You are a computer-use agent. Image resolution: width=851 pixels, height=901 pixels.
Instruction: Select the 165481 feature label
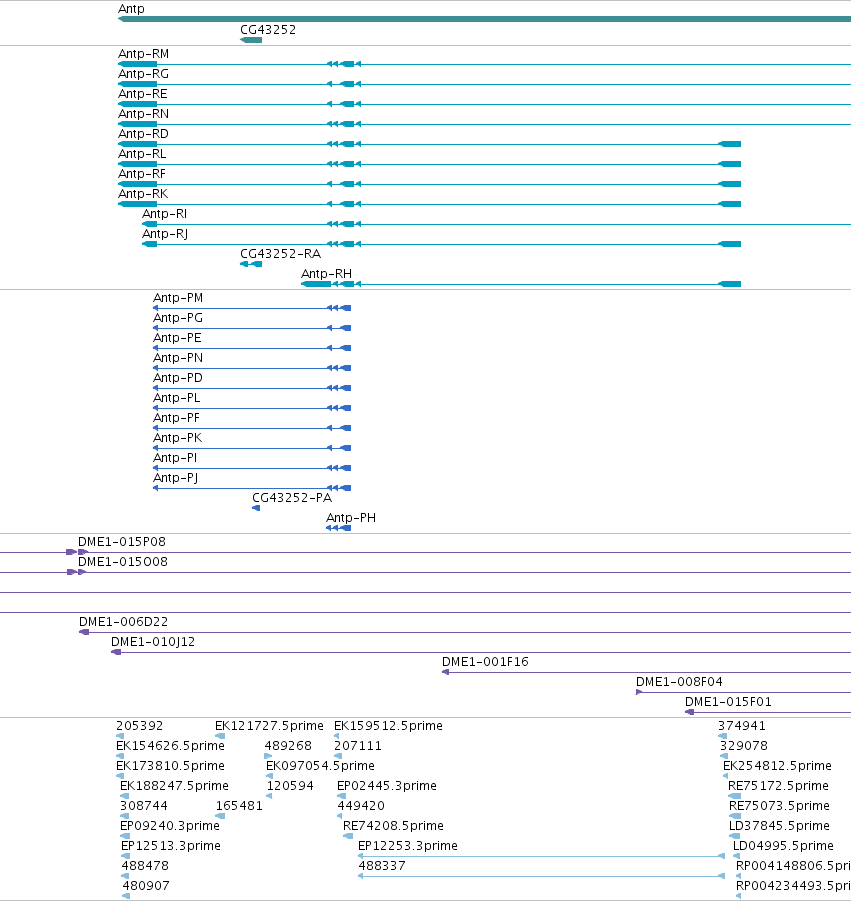point(239,806)
